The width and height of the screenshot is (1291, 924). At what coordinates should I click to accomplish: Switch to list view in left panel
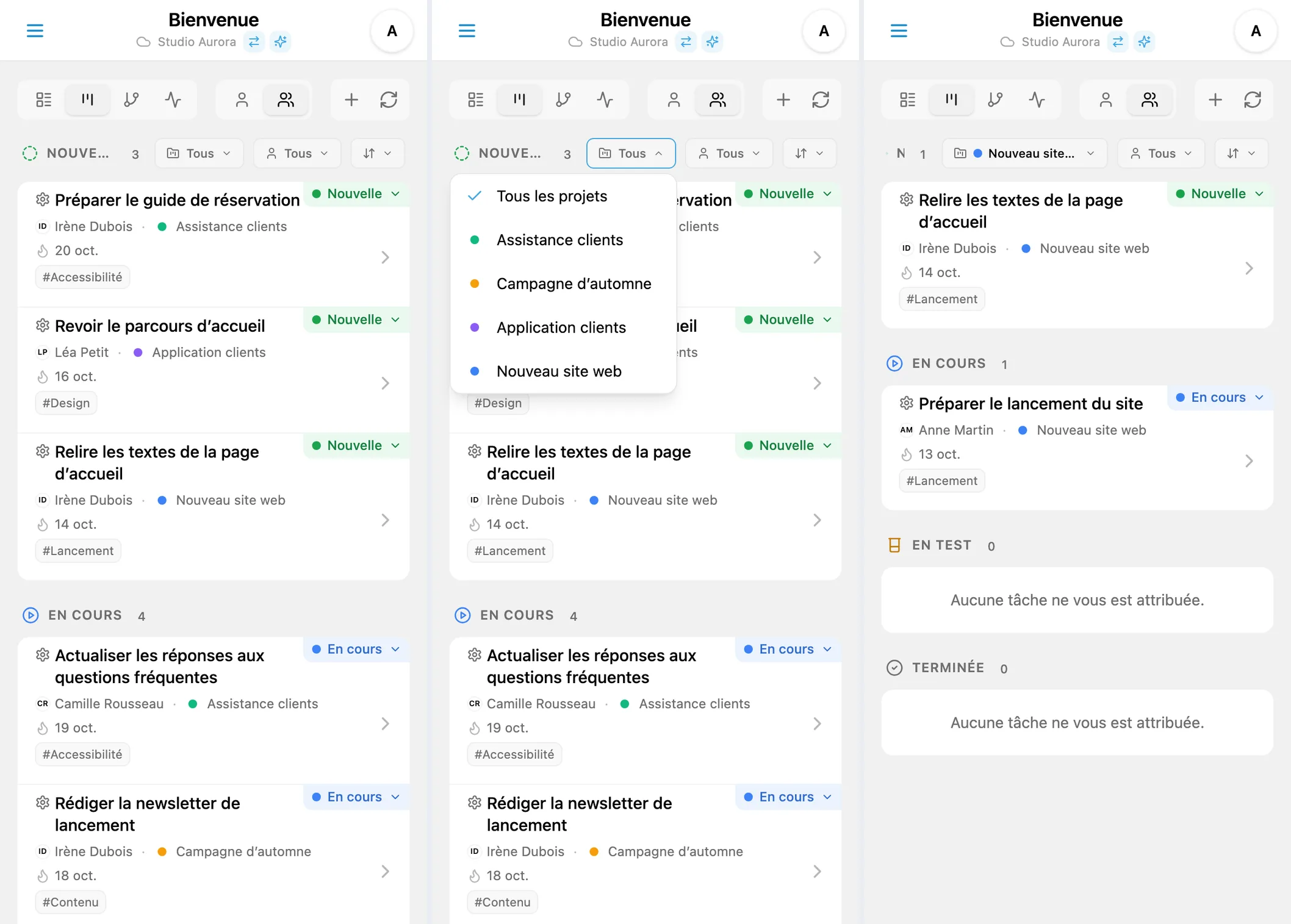[44, 99]
